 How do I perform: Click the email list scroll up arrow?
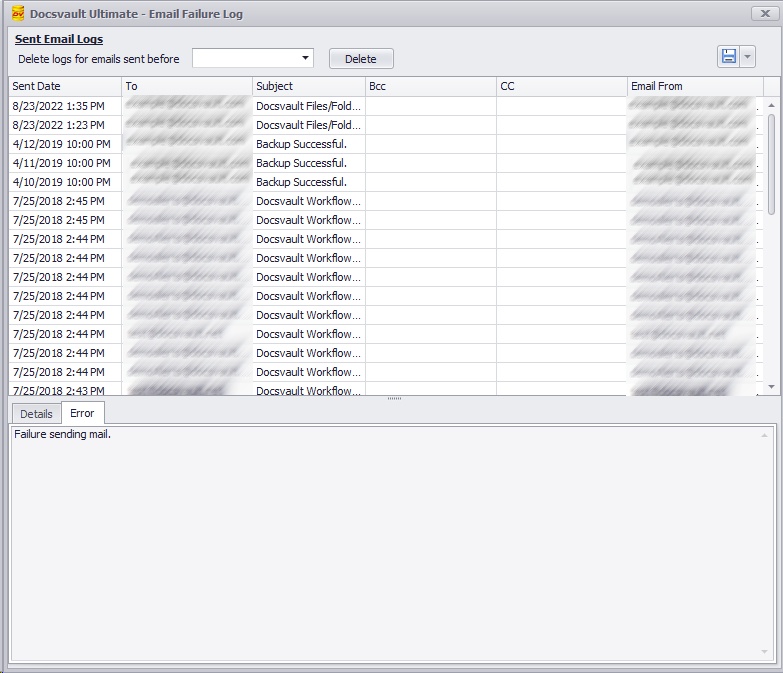(771, 105)
